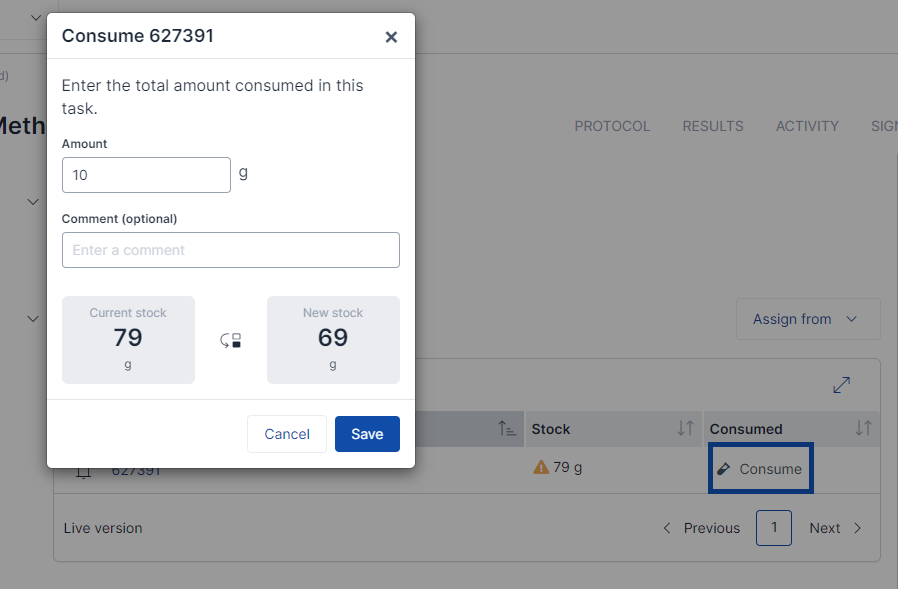Sort by the Consumed column
The height and width of the screenshot is (589, 898).
864,428
